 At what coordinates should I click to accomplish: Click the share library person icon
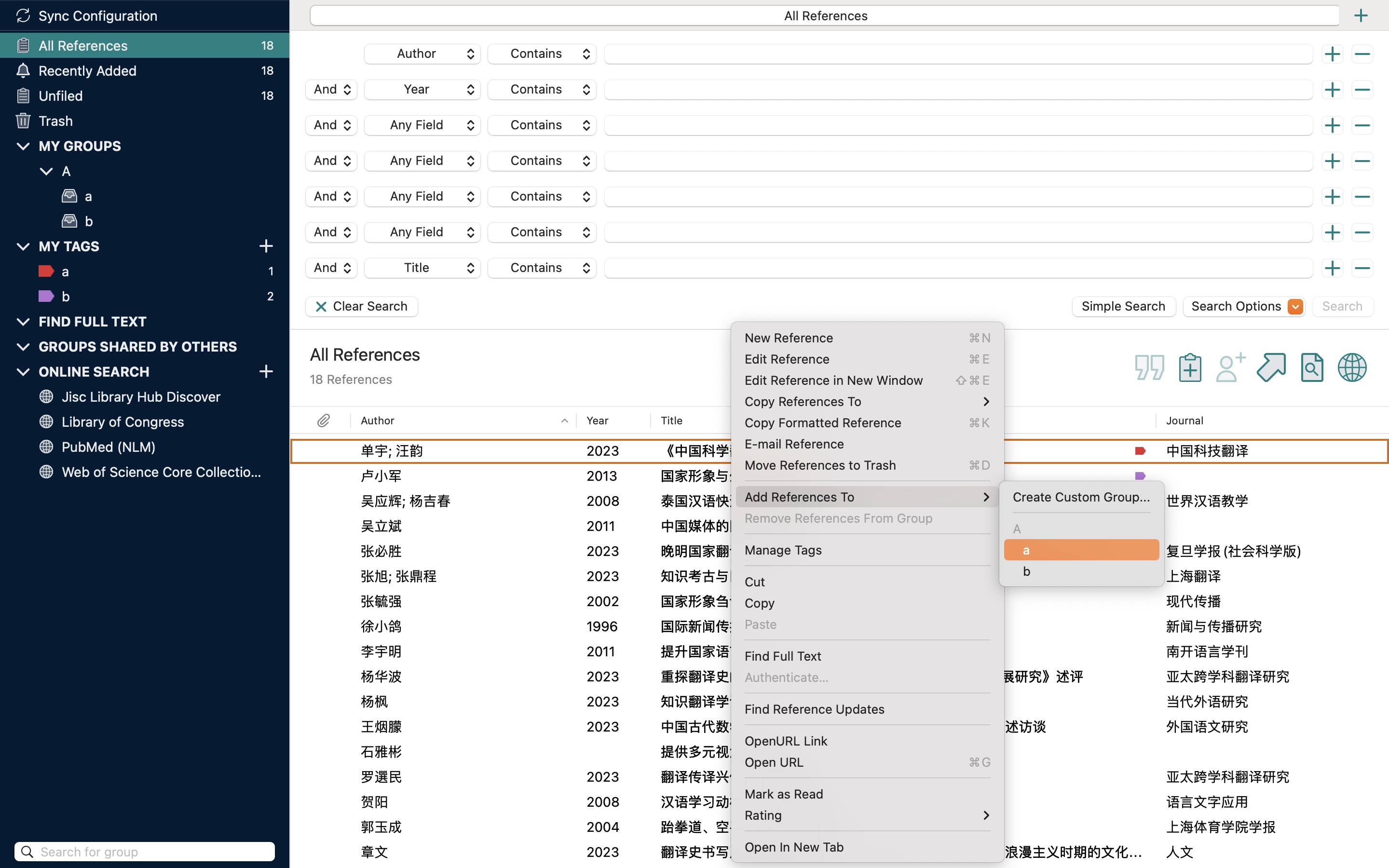click(x=1230, y=367)
